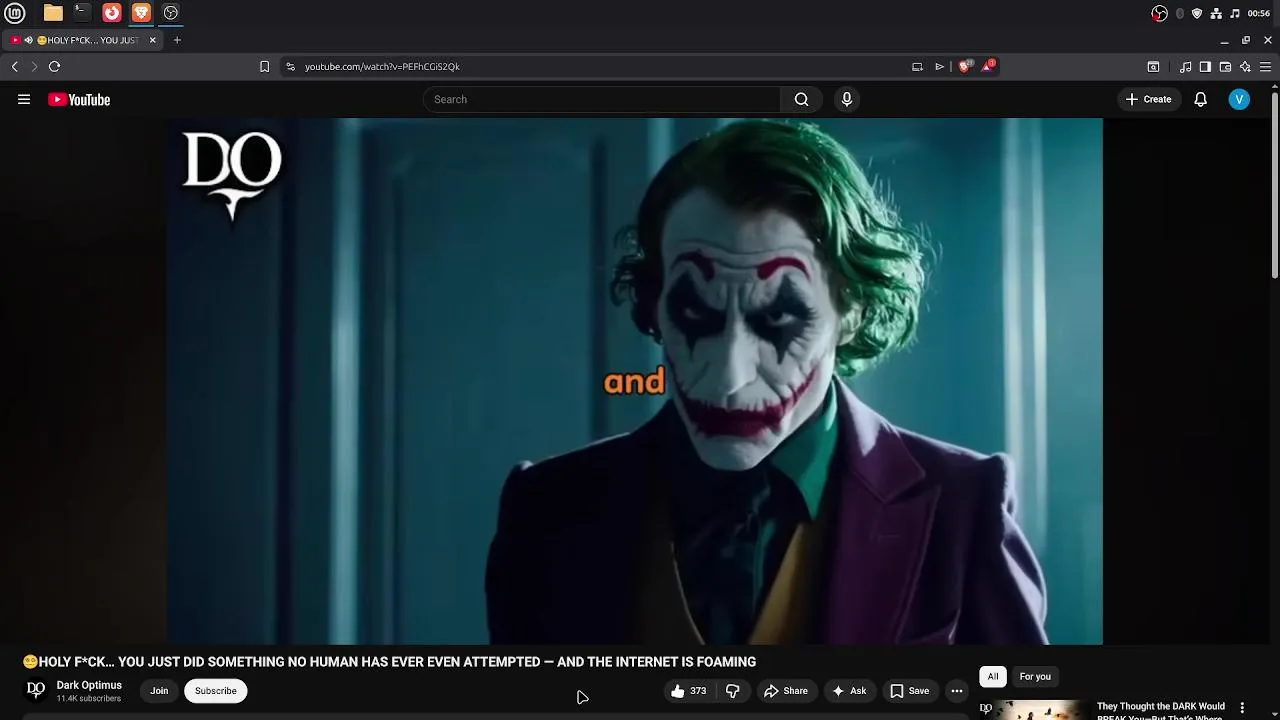
Task: Open the Brave playlist music icon
Action: [1186, 67]
